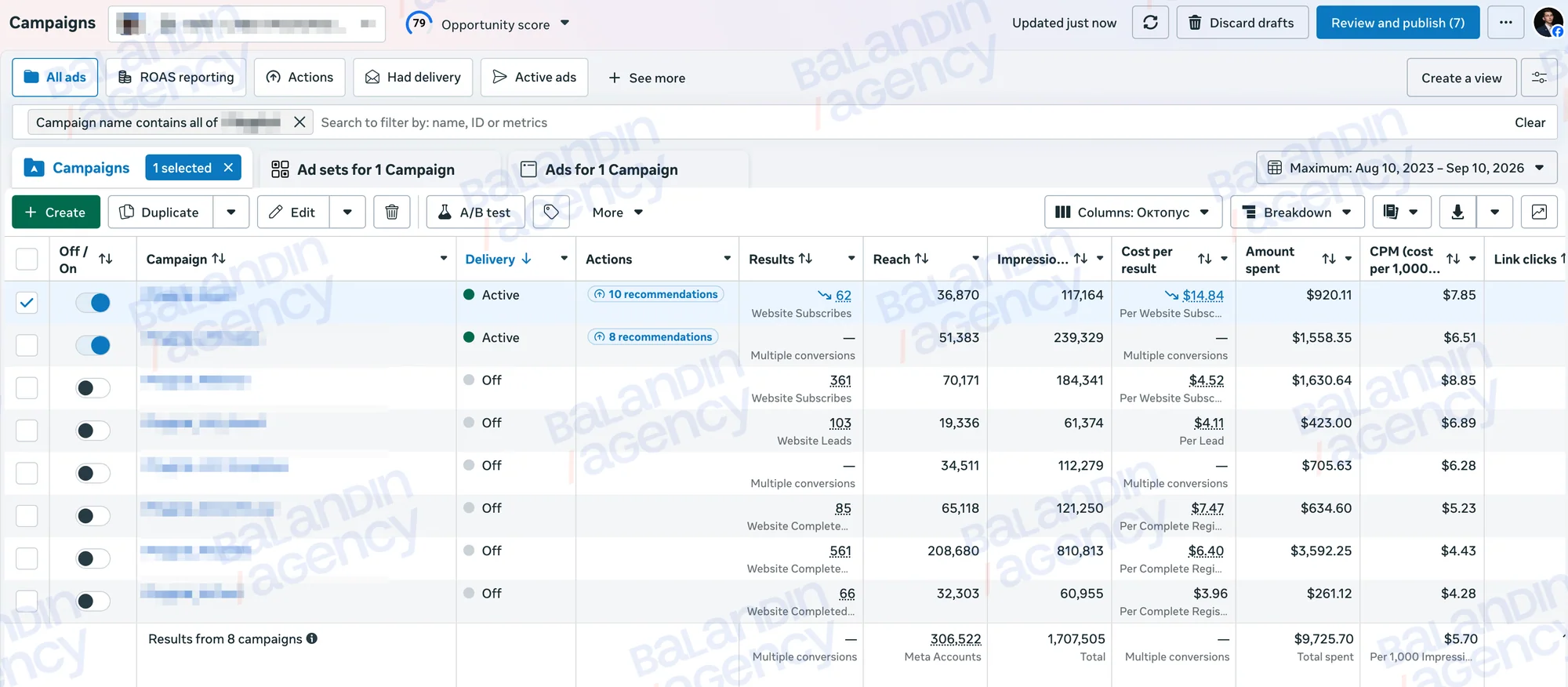This screenshot has width=1568, height=687.
Task: Open the Duplicate options arrow
Action: click(230, 213)
